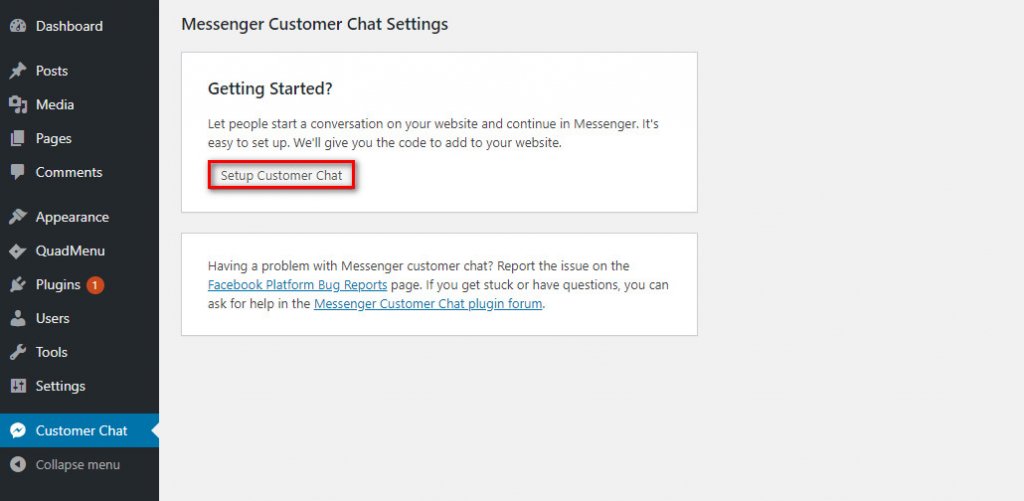1024x501 pixels.
Task: Click the Comments speech bubble icon
Action: point(18,172)
